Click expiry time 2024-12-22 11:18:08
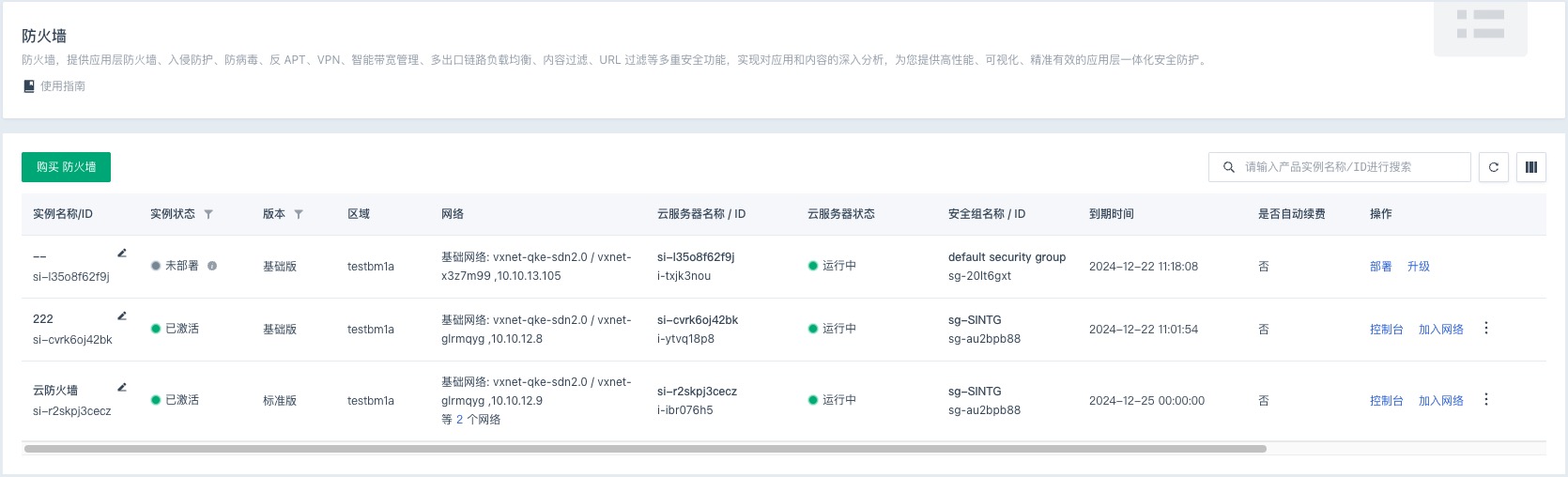Image resolution: width=1568 pixels, height=477 pixels. 1144,267
